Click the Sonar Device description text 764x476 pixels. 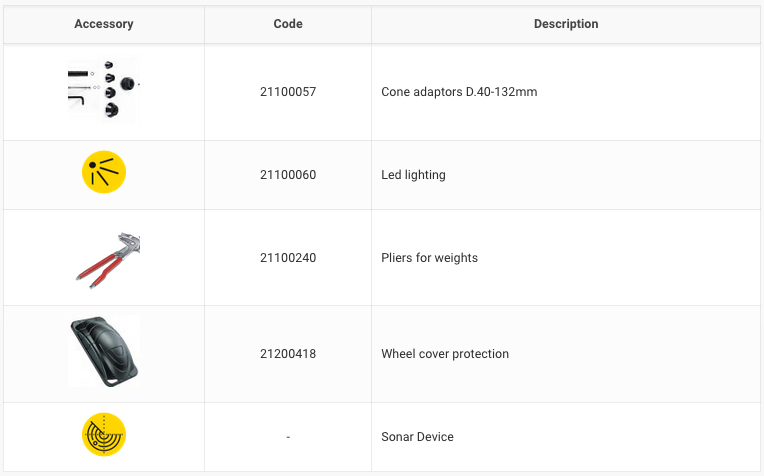417,437
